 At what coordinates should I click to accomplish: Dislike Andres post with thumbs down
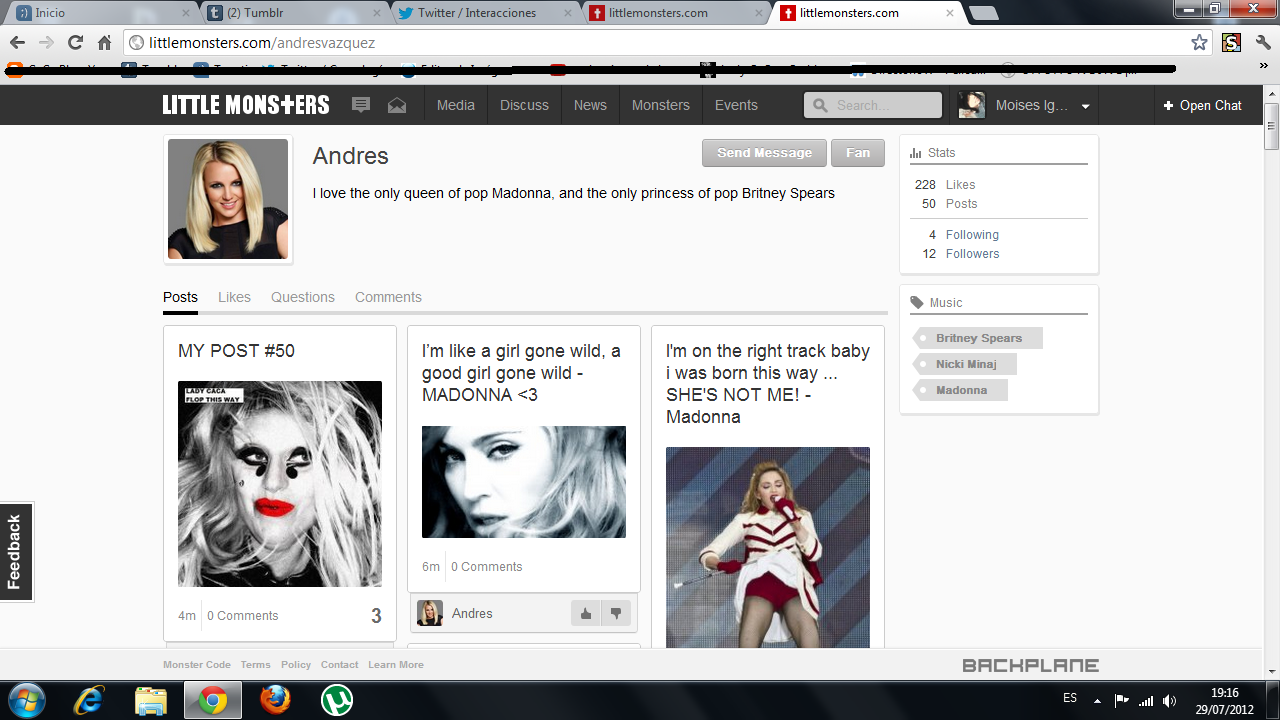pos(616,614)
